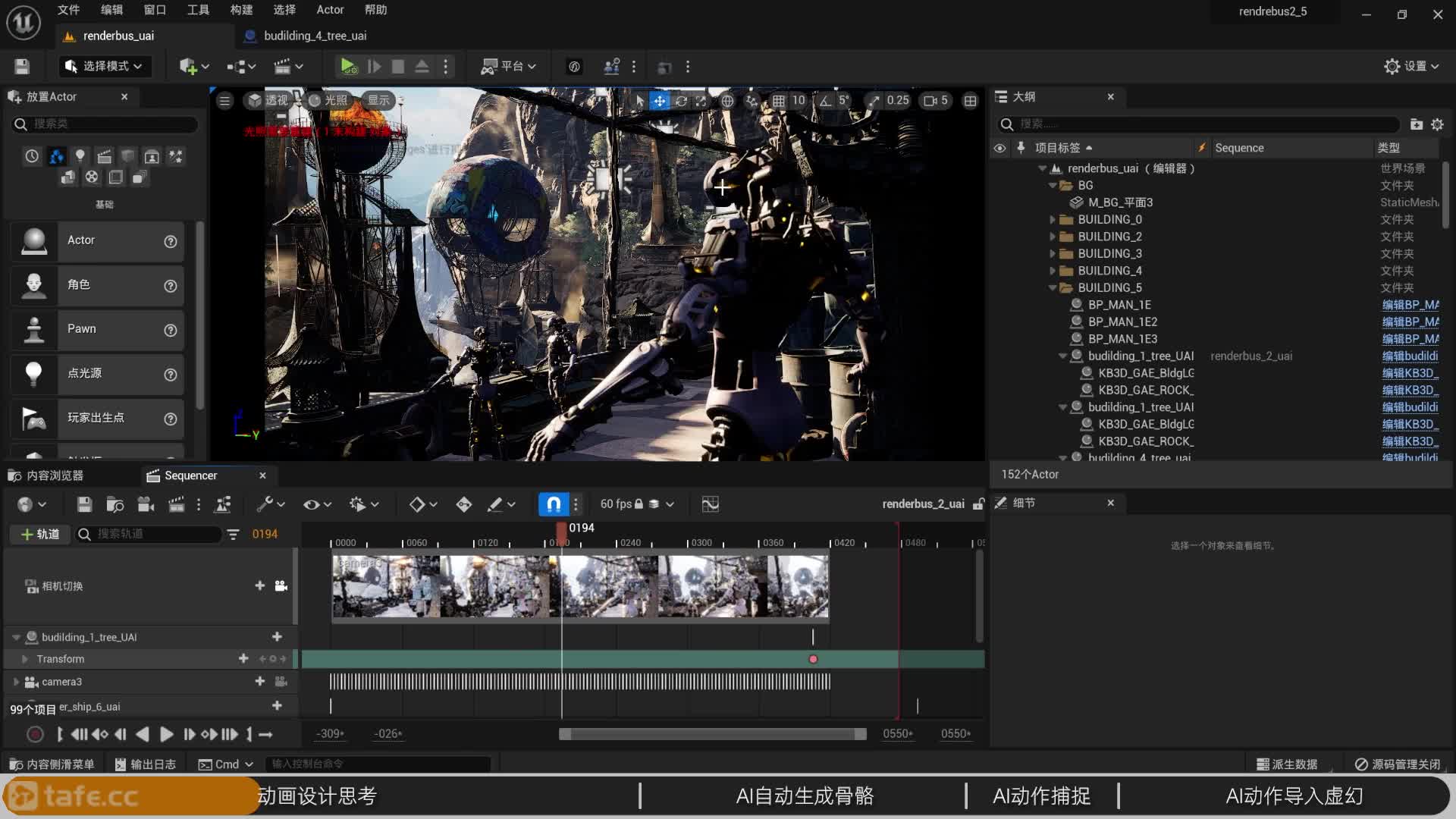The image size is (1456, 819).
Task: Click the 显示 show flags button
Action: tap(378, 100)
